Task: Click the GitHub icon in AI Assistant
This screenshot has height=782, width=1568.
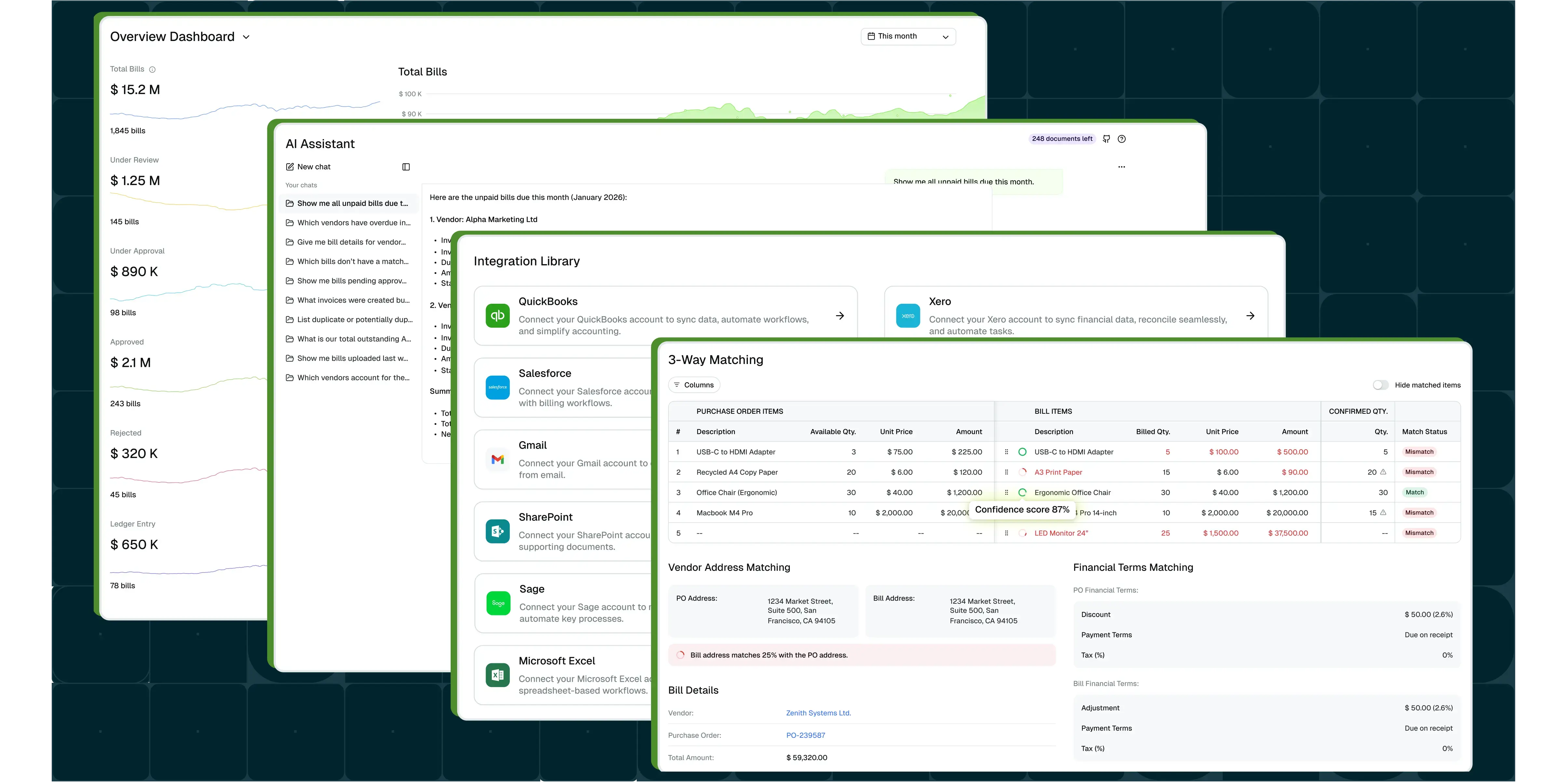Action: tap(1107, 139)
